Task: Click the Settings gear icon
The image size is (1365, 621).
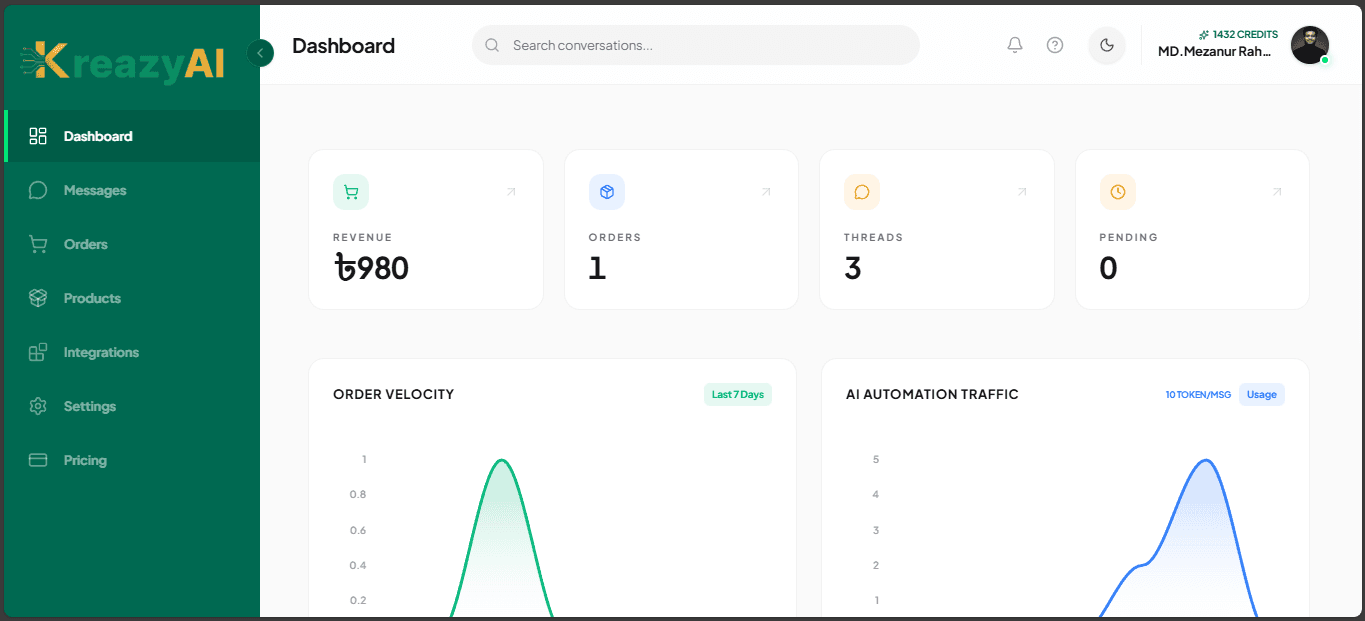Action: [38, 406]
